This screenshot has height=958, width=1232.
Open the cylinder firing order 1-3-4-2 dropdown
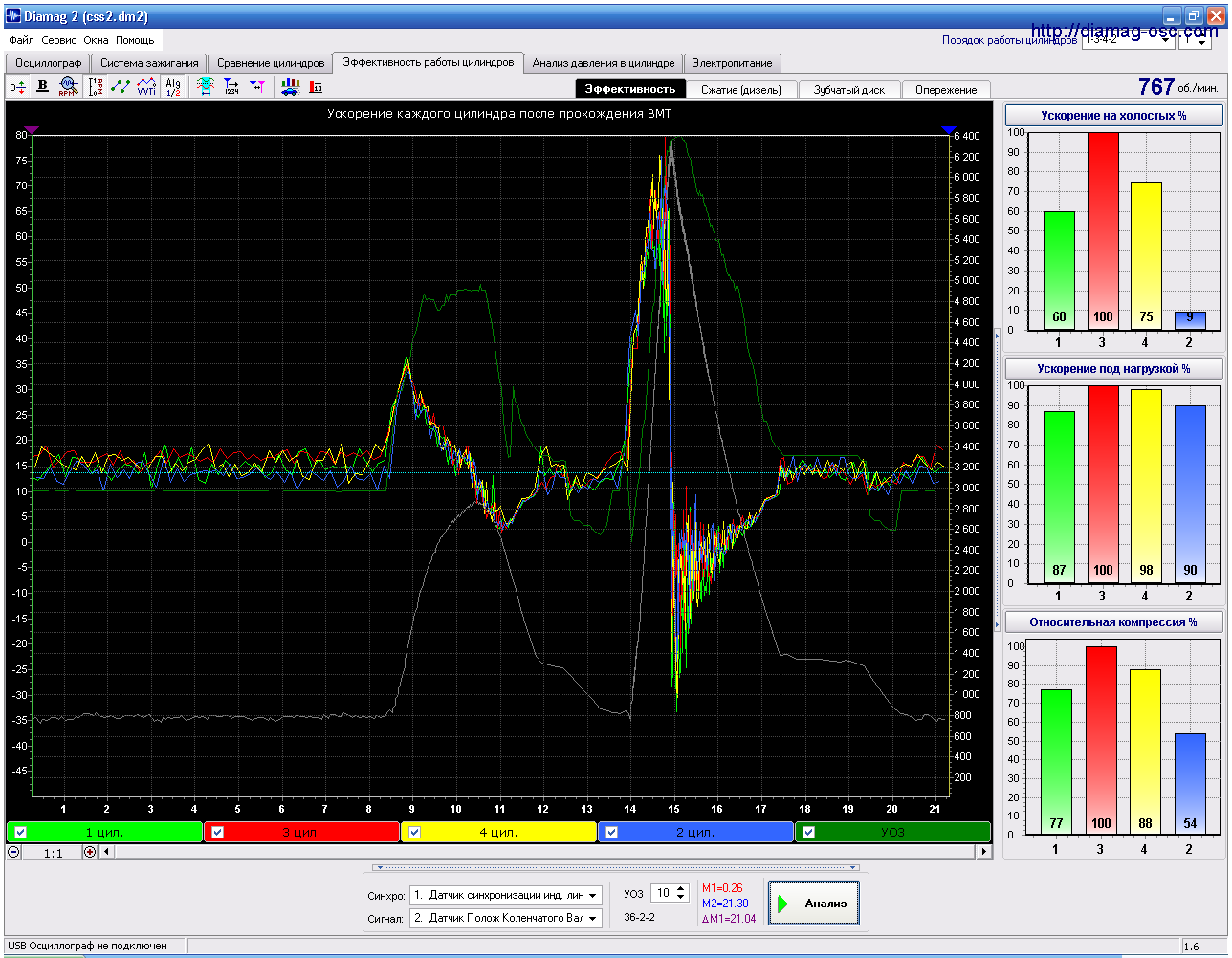(1128, 41)
